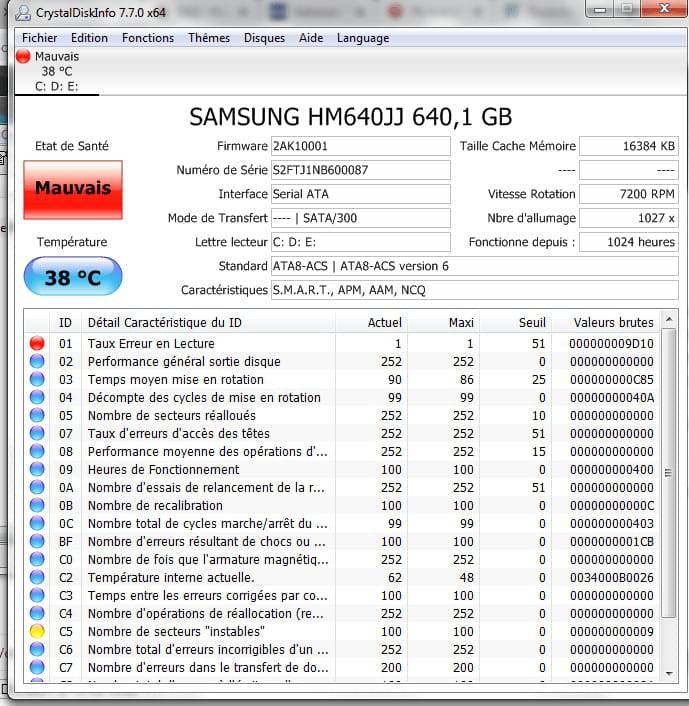Open the Fonctions menu
Screen dimensions: 689x706
tap(148, 38)
